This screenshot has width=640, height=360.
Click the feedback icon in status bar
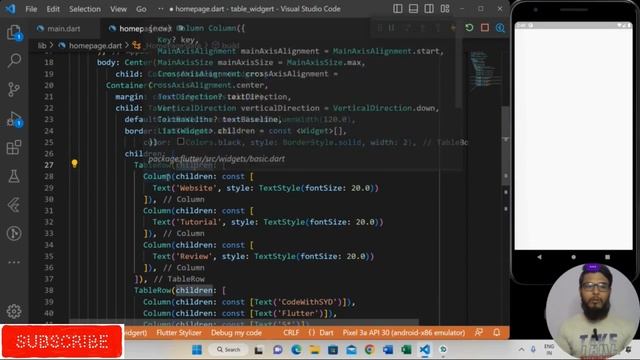479,332
